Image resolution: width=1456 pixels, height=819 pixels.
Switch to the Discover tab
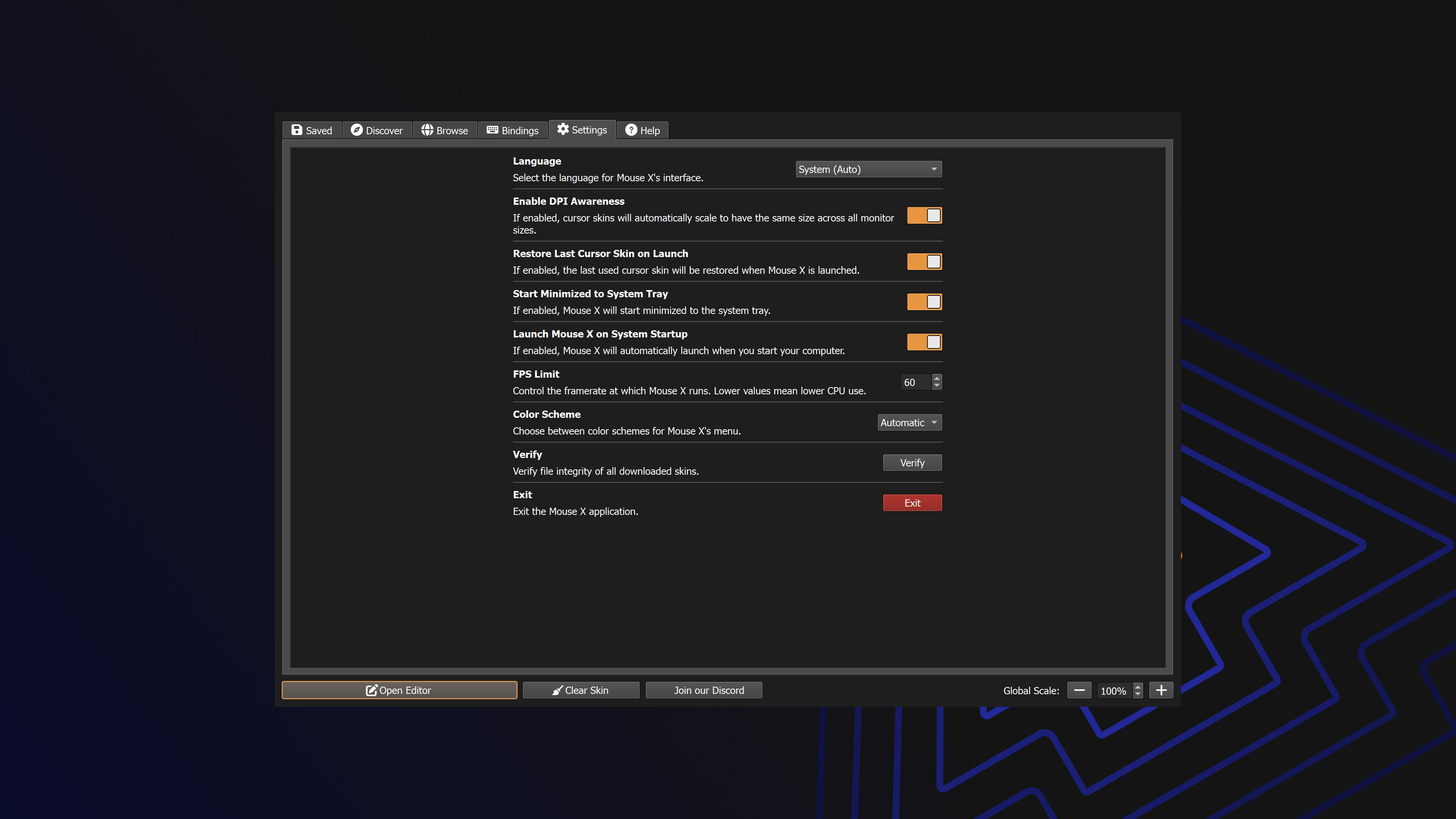point(377,130)
